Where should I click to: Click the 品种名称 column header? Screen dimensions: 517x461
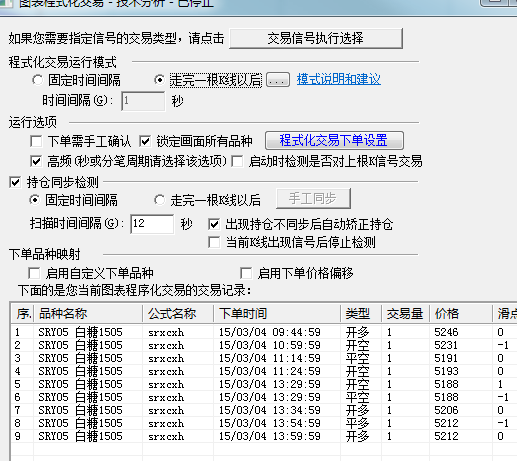click(88, 314)
